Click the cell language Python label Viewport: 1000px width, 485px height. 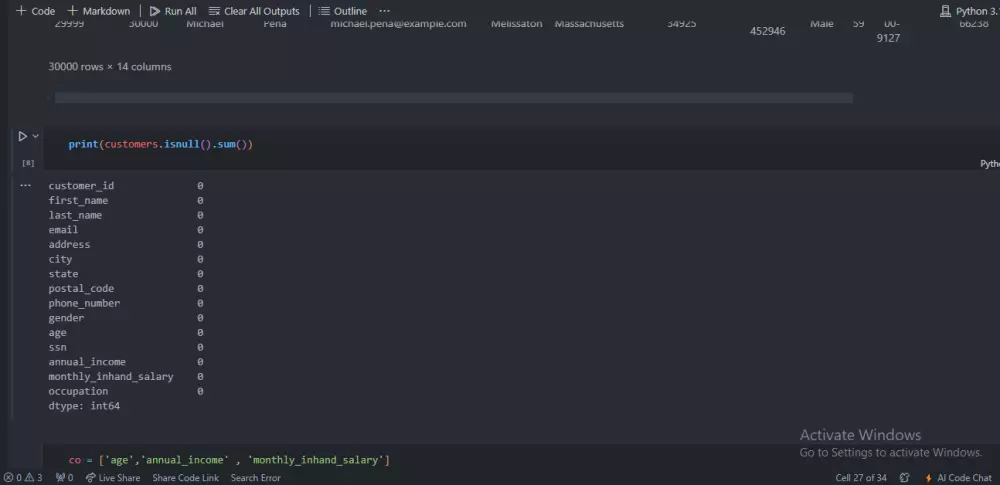[990, 164]
